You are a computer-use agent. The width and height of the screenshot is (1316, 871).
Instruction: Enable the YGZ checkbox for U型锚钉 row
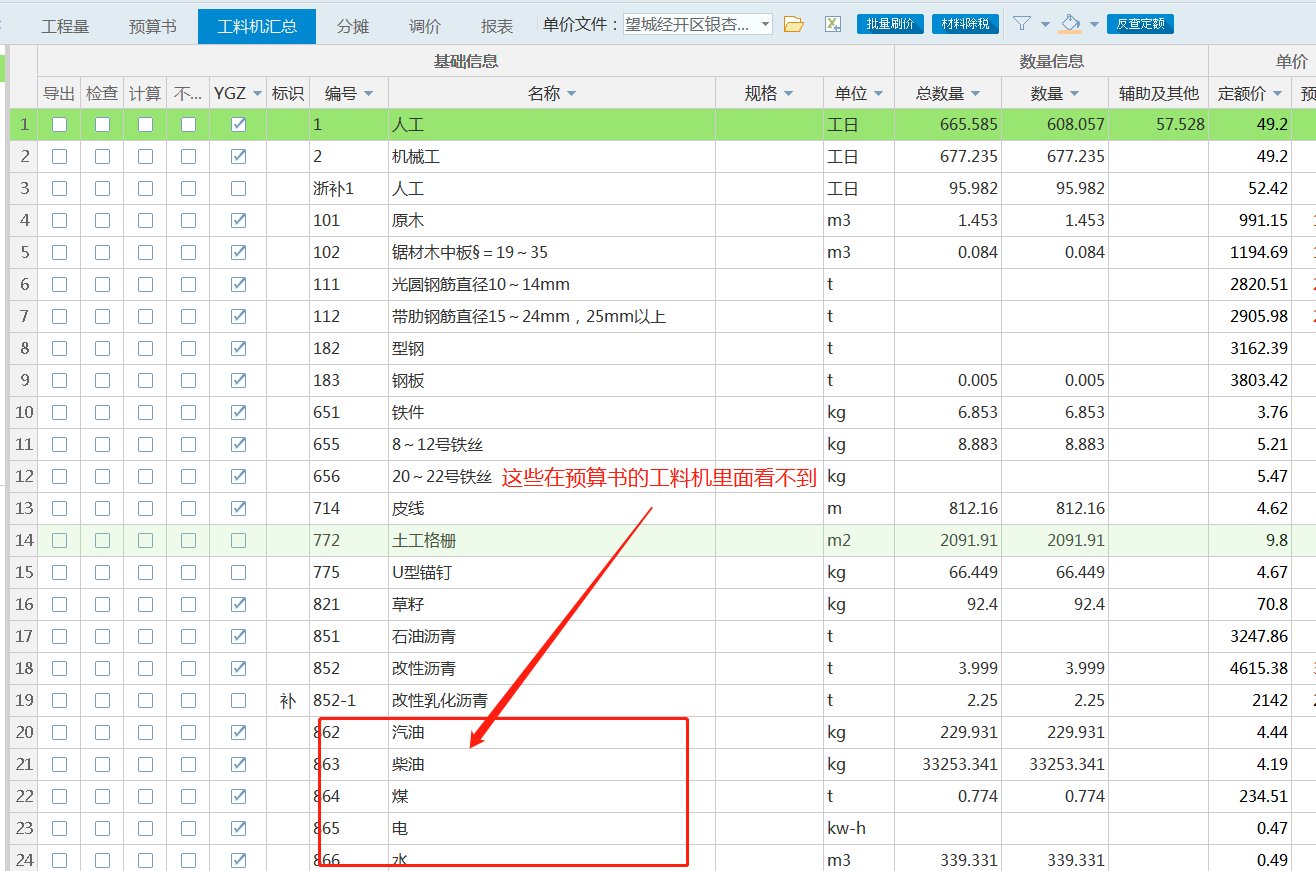point(238,573)
